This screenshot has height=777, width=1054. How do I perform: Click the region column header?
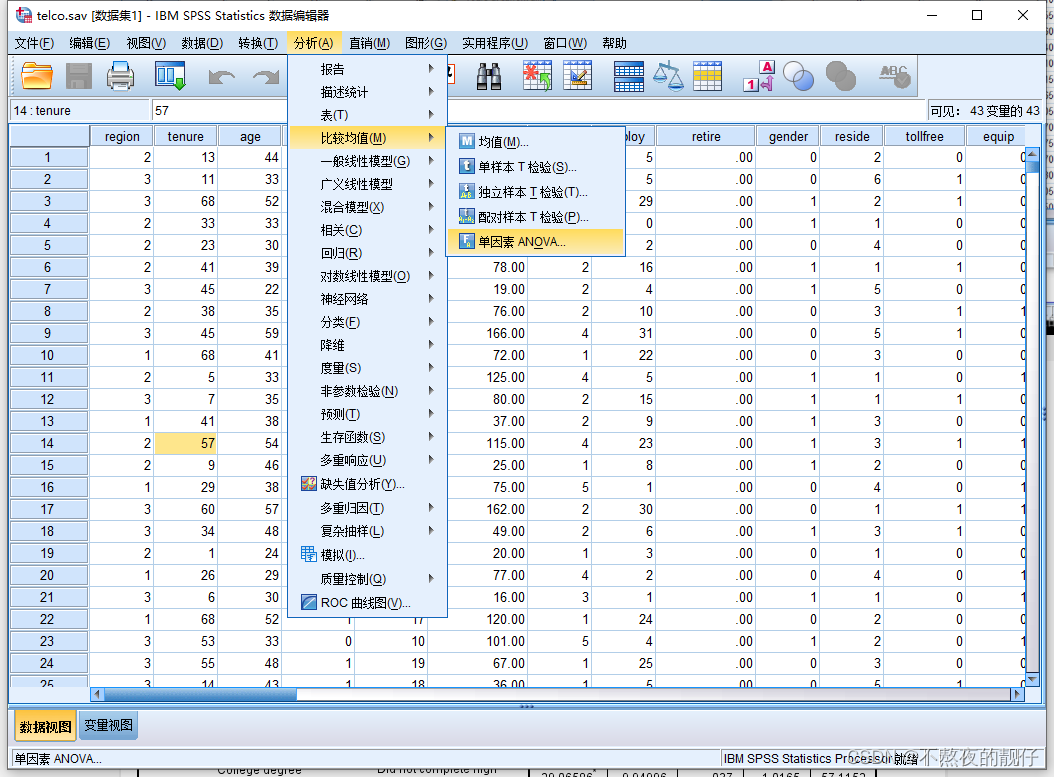(122, 136)
